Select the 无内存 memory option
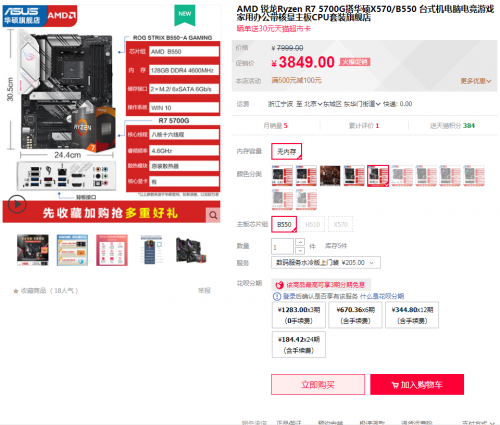This screenshot has width=500, height=425. coord(286,152)
